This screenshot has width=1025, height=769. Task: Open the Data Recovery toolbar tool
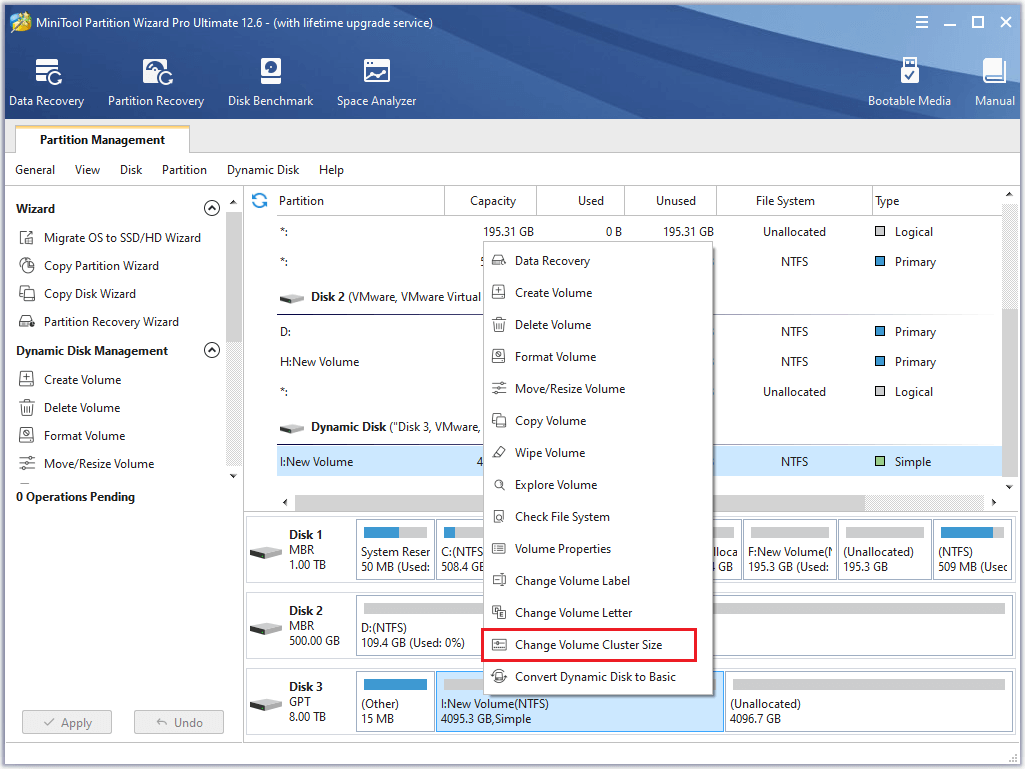46,82
